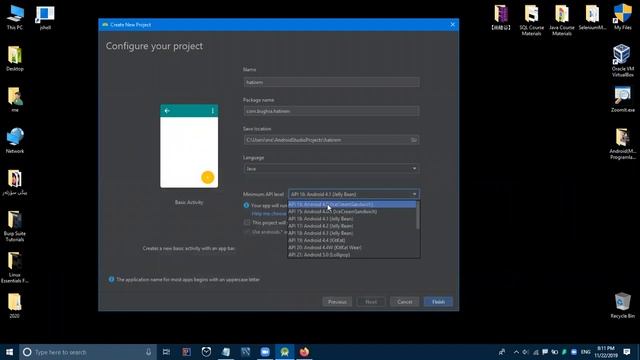
Task: Open the Desktop folder shortcut icon
Action: (15, 58)
